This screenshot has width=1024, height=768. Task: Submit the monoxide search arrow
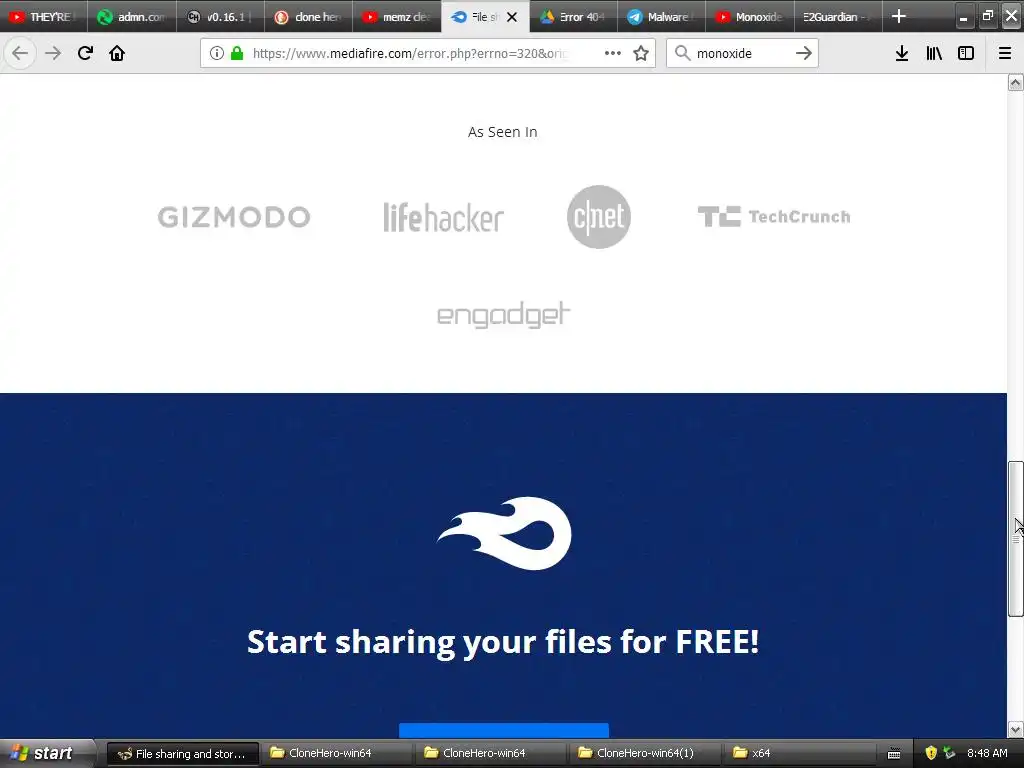point(804,54)
